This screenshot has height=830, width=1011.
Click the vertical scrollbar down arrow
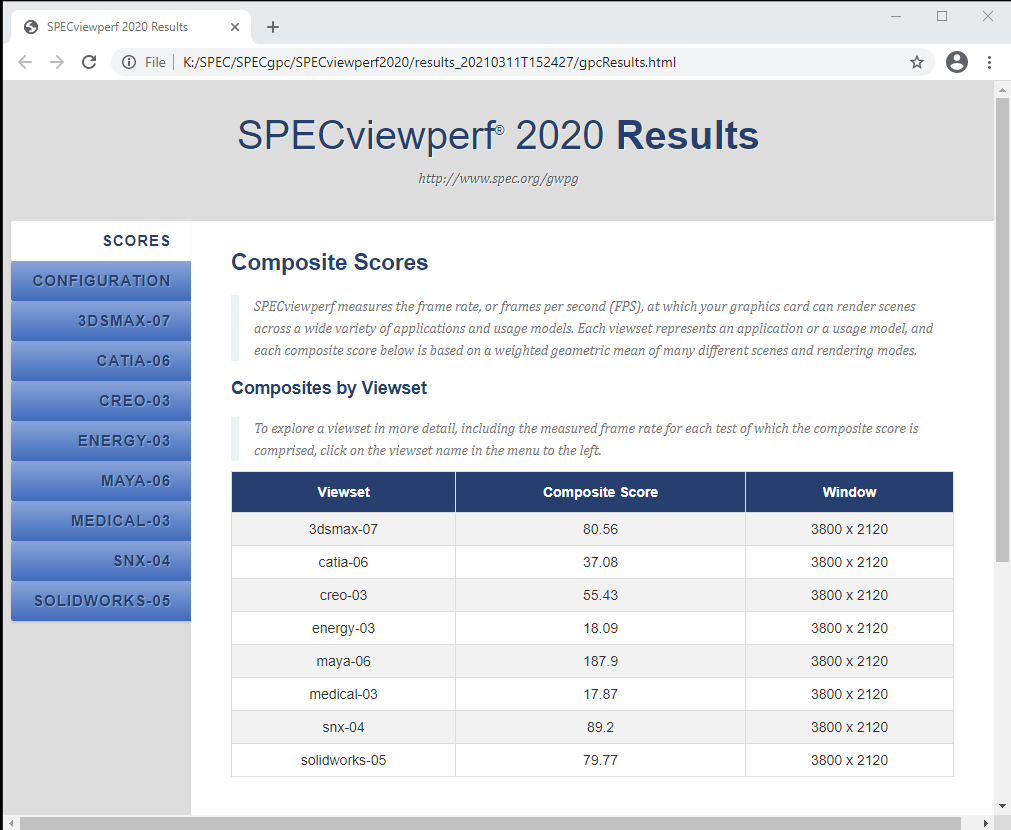coord(1002,806)
